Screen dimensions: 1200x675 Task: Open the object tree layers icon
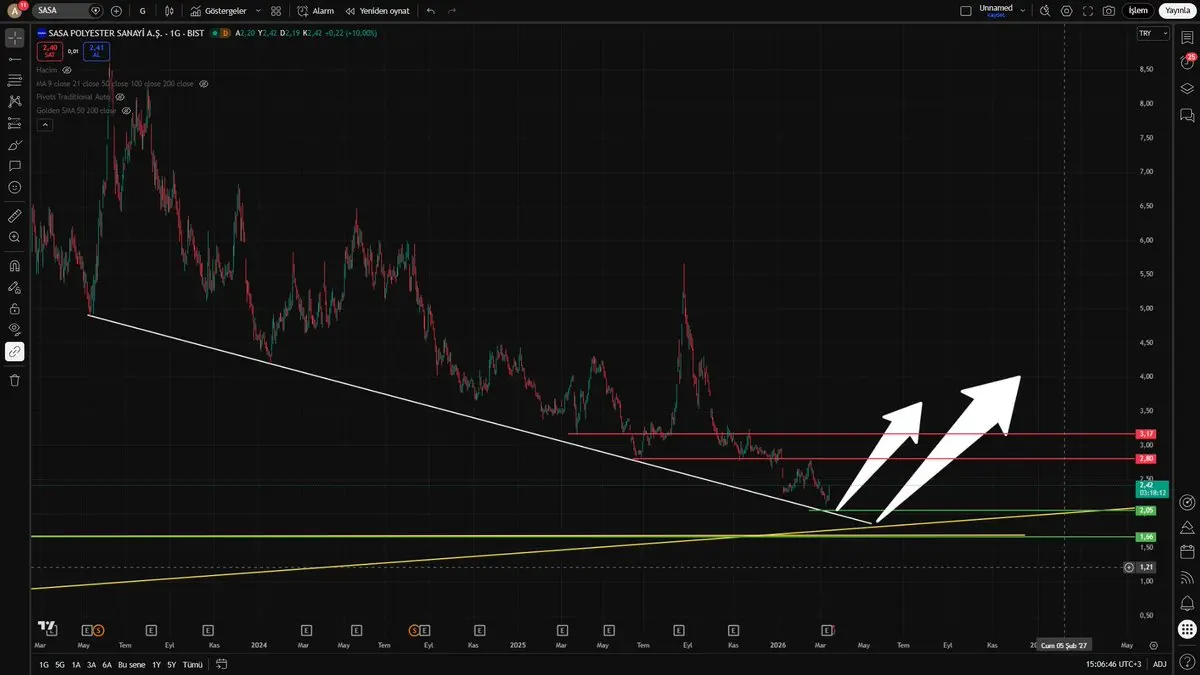tap(1187, 89)
